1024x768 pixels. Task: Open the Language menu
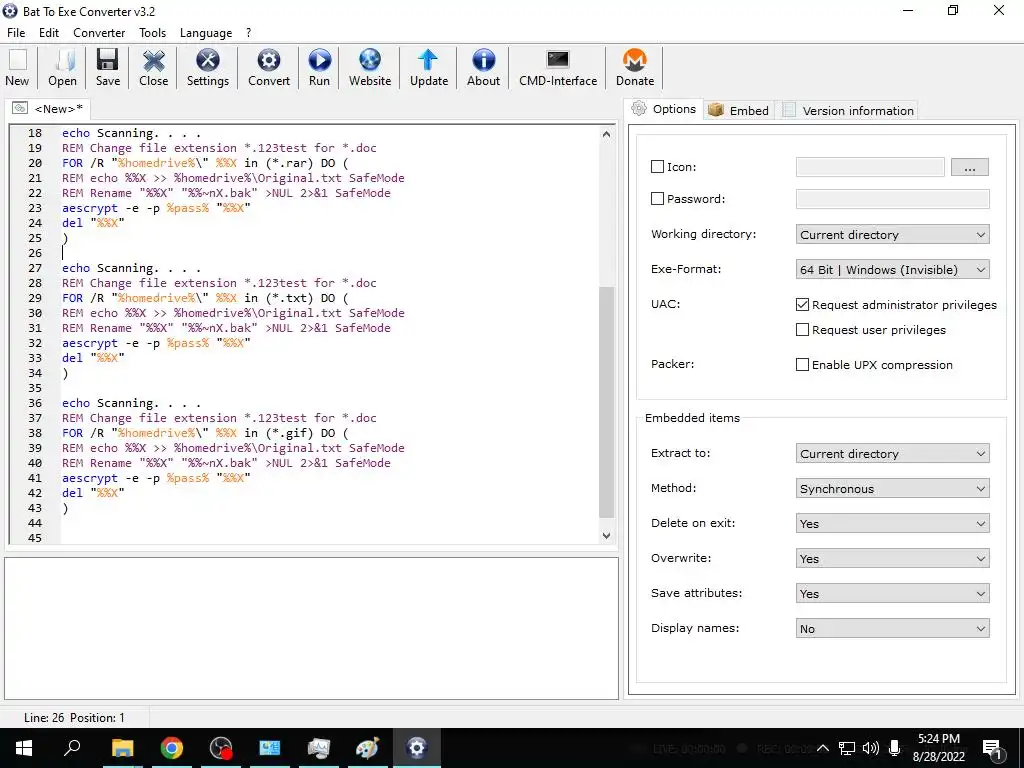click(x=206, y=33)
